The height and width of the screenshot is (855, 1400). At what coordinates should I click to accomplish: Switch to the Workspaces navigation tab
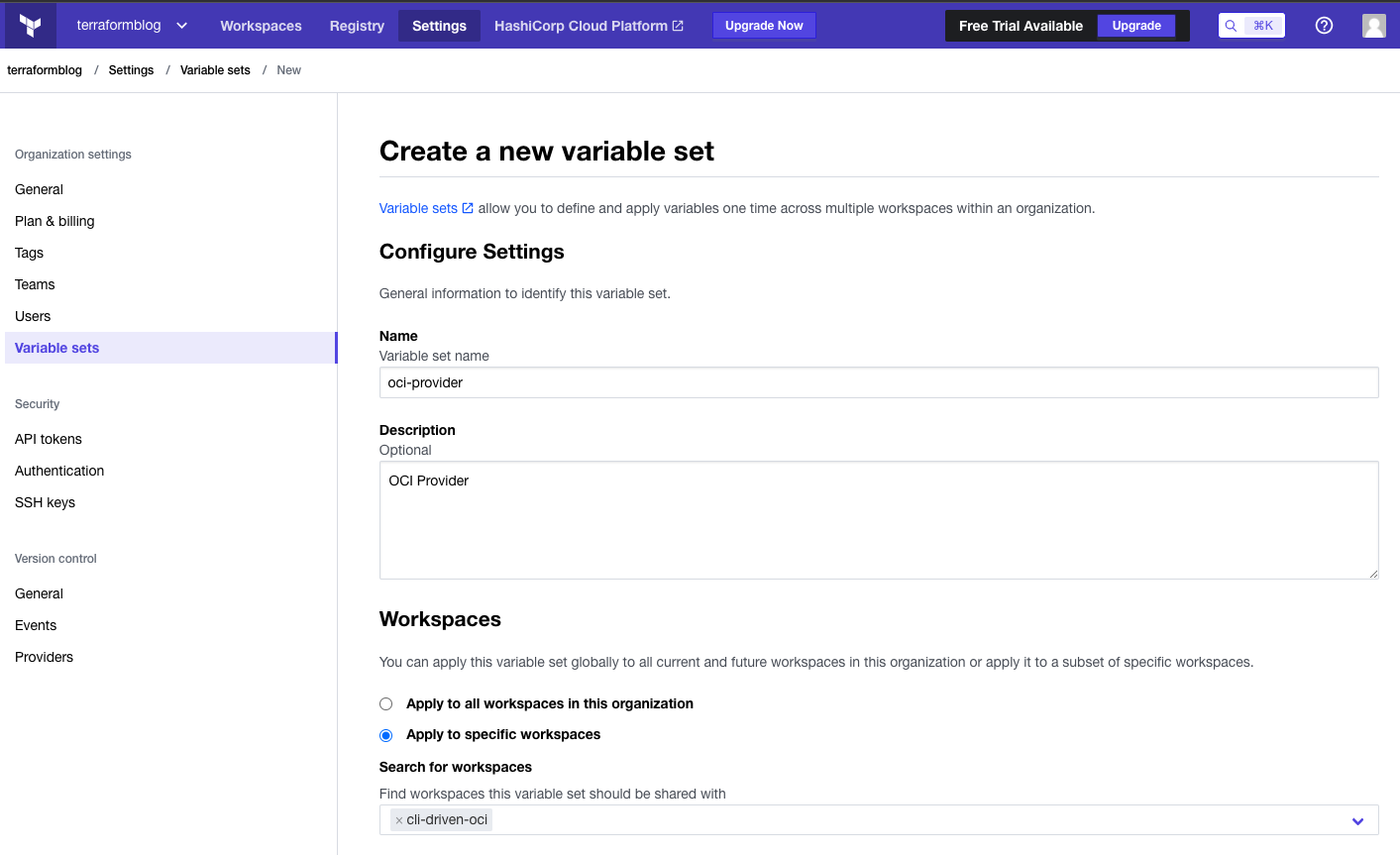(261, 26)
